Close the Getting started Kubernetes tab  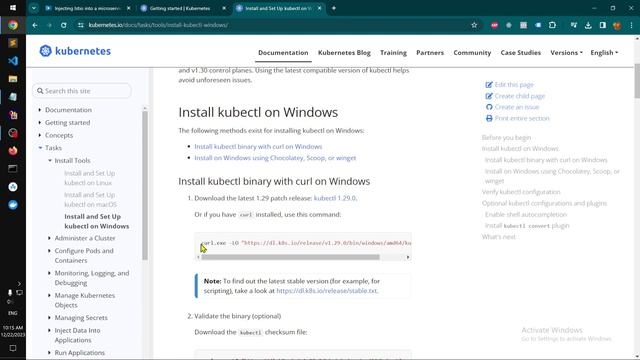click(224, 8)
